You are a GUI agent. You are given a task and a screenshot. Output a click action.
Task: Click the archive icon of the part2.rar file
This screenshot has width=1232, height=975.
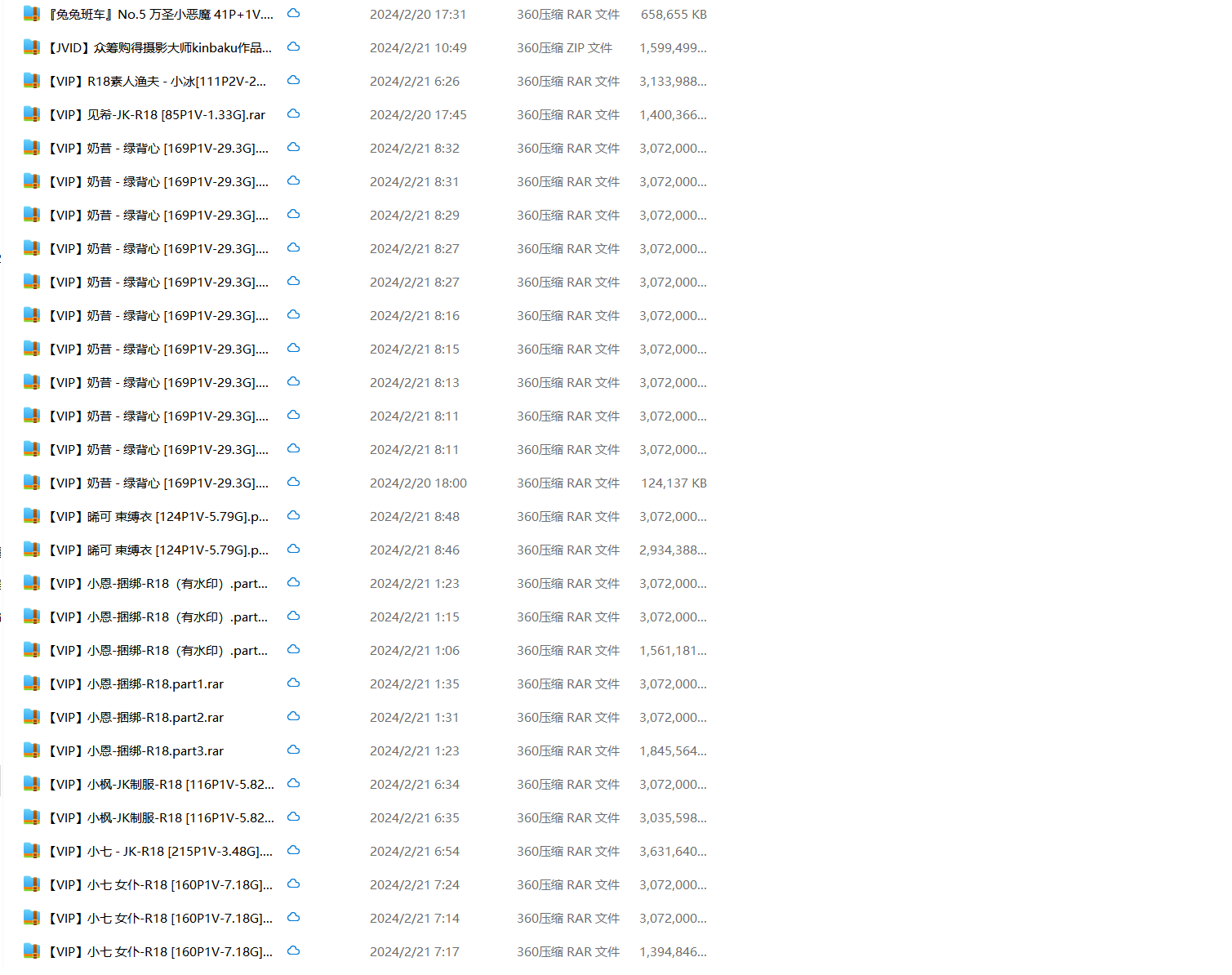tap(32, 717)
